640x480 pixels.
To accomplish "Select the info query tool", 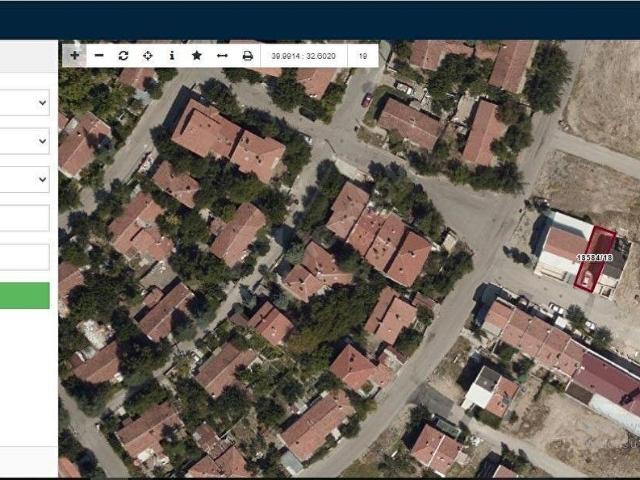I will (x=172, y=56).
